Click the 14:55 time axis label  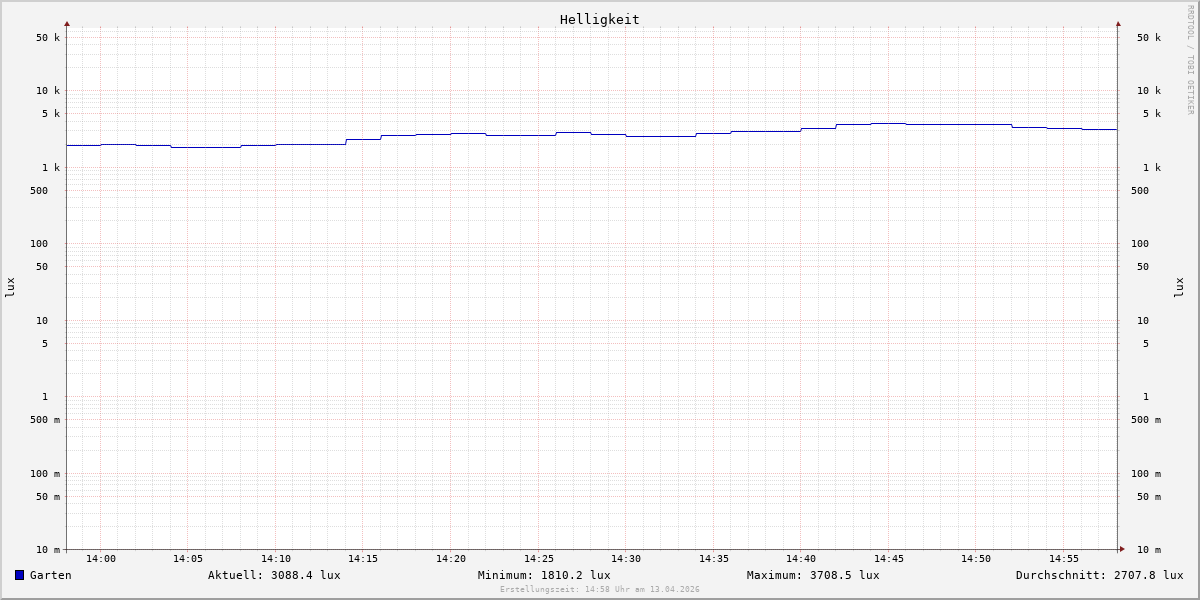click(x=1064, y=559)
